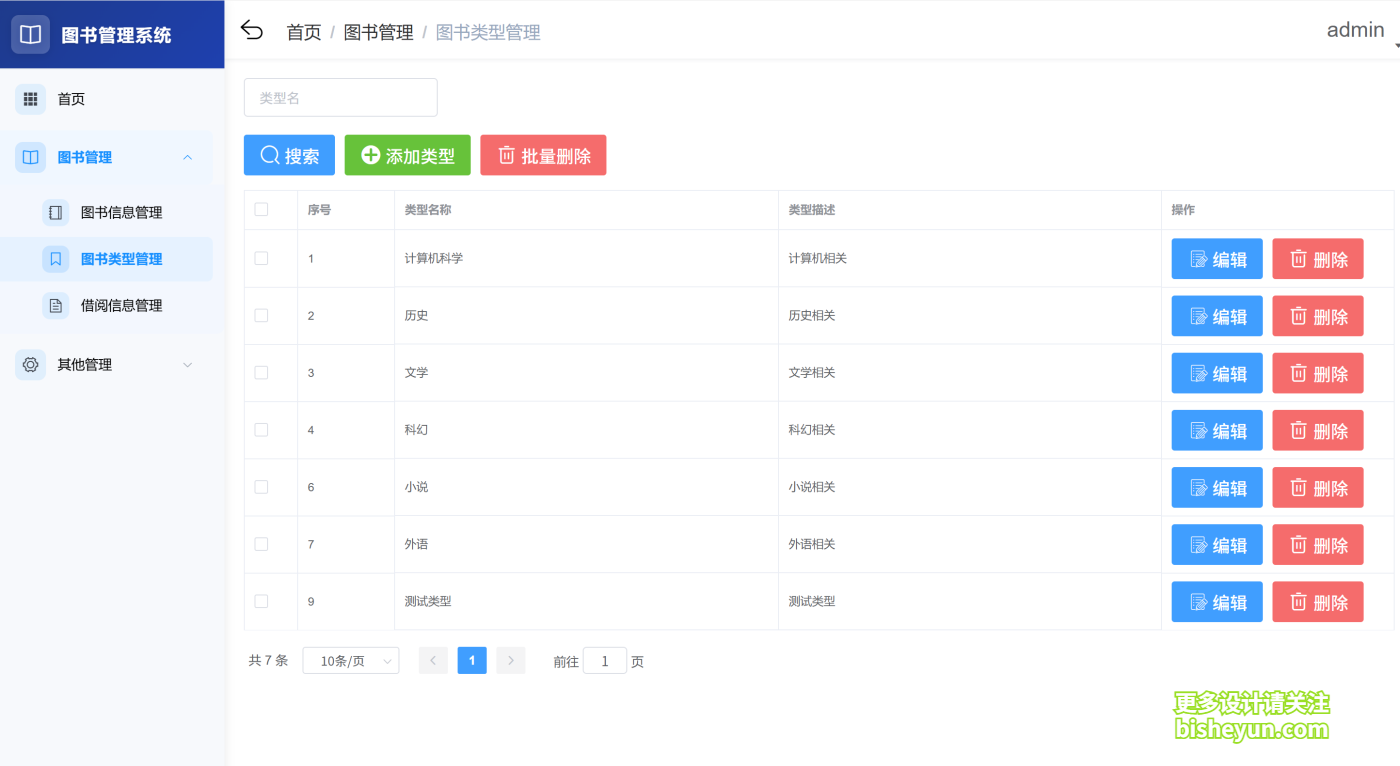Image resolution: width=1400 pixels, height=766 pixels.
Task: Select the checkbox beside 测试类型
Action: (x=262, y=601)
